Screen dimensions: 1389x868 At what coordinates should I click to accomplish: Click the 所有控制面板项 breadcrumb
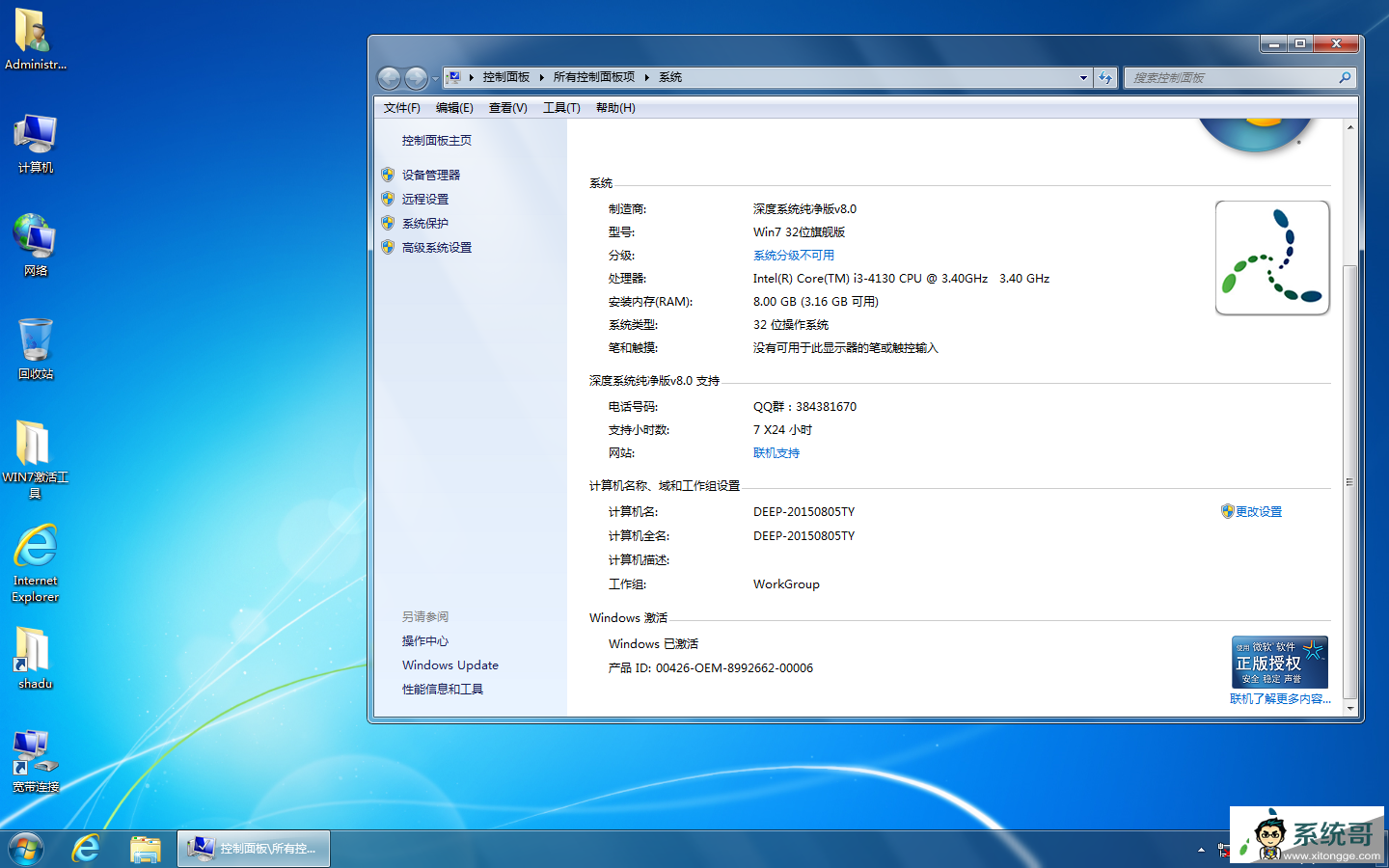tap(594, 77)
